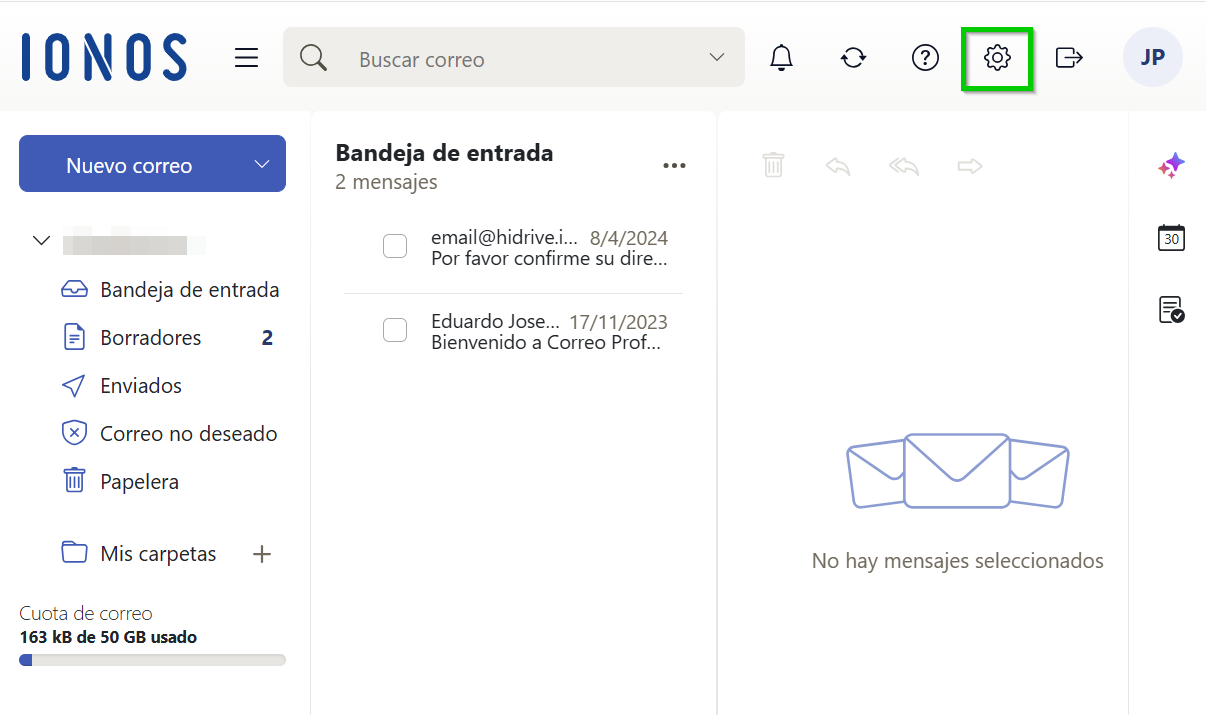The width and height of the screenshot is (1206, 715).
Task: Refresh the mailbox with the sync icon
Action: click(853, 57)
